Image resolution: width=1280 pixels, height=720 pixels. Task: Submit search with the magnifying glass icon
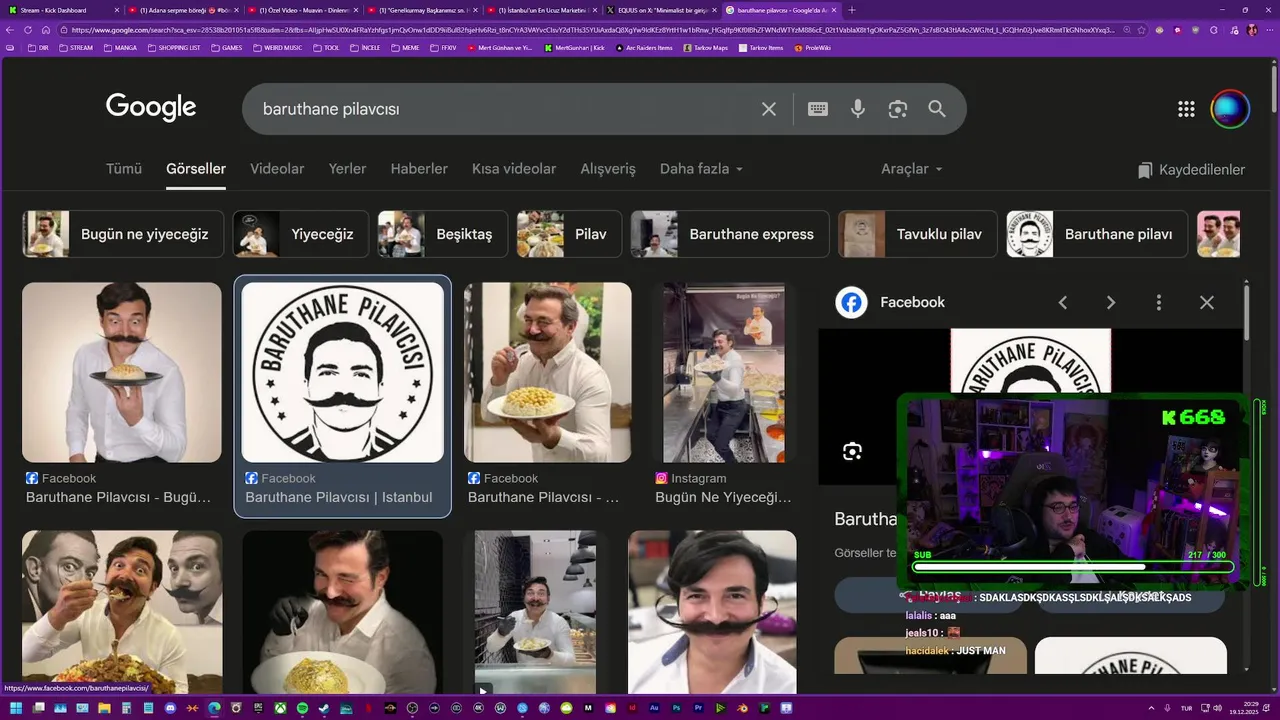tap(937, 109)
